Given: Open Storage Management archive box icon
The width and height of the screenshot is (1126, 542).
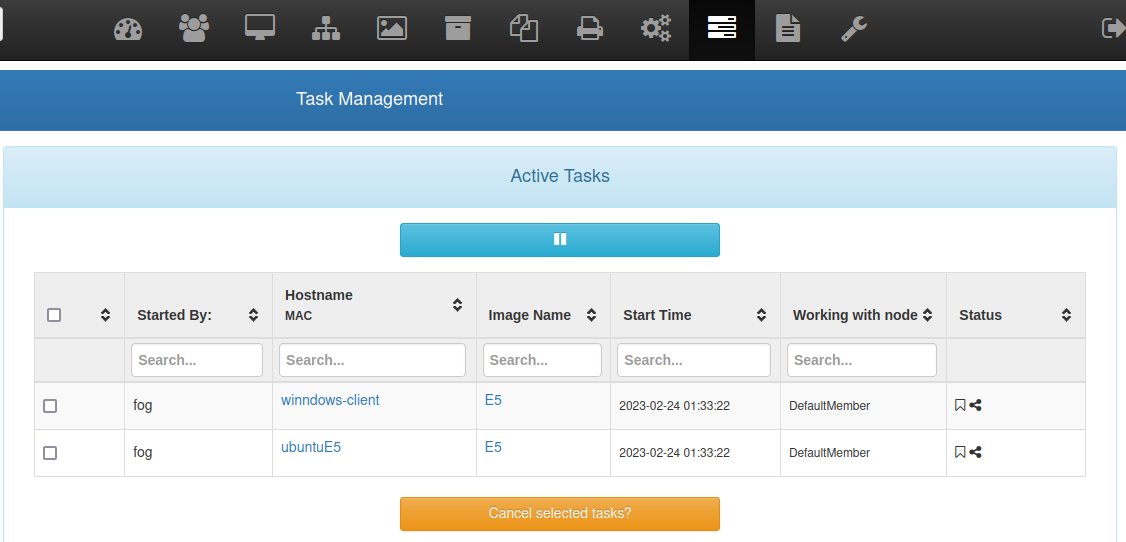Looking at the screenshot, I should click(458, 29).
